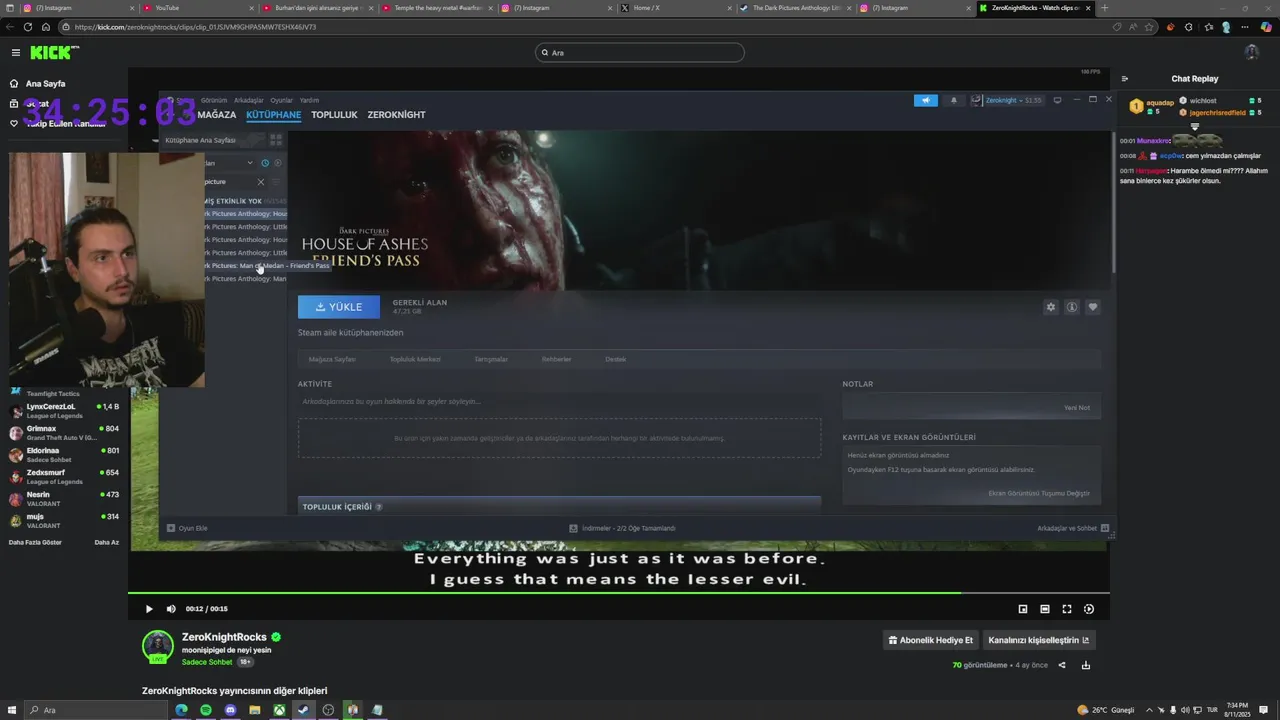1280x720 pixels.
Task: Open Steam 'Yardım' menu in video
Action: (x=309, y=100)
